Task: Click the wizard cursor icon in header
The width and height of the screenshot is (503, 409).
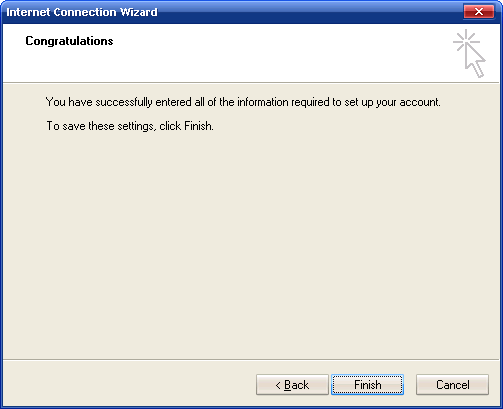Action: 469,53
